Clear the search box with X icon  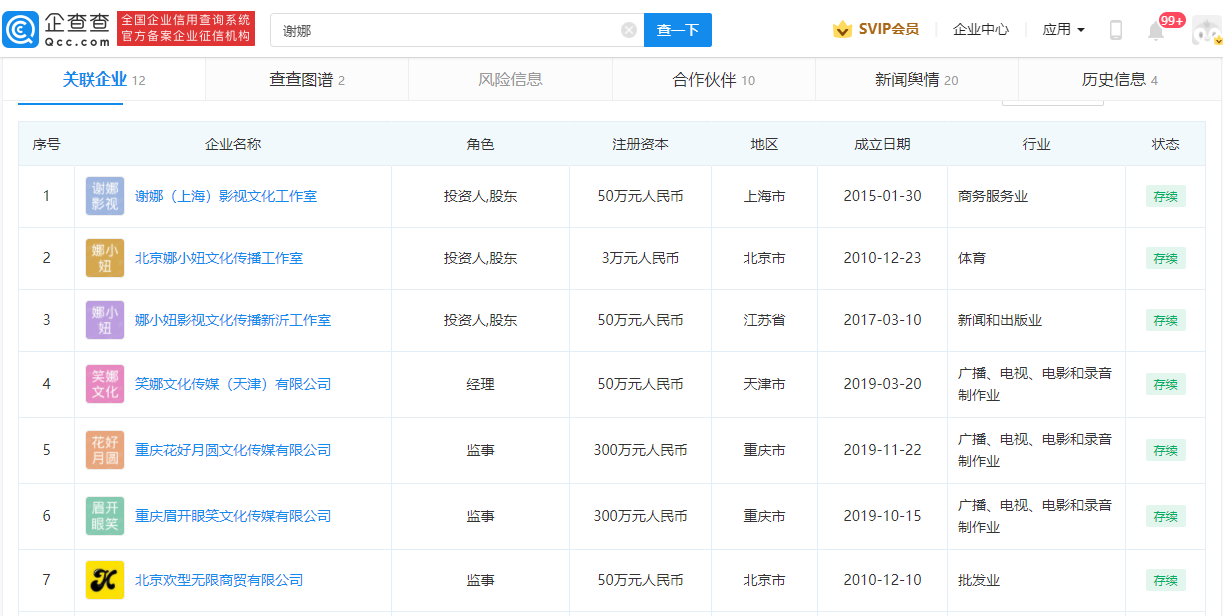(x=629, y=30)
